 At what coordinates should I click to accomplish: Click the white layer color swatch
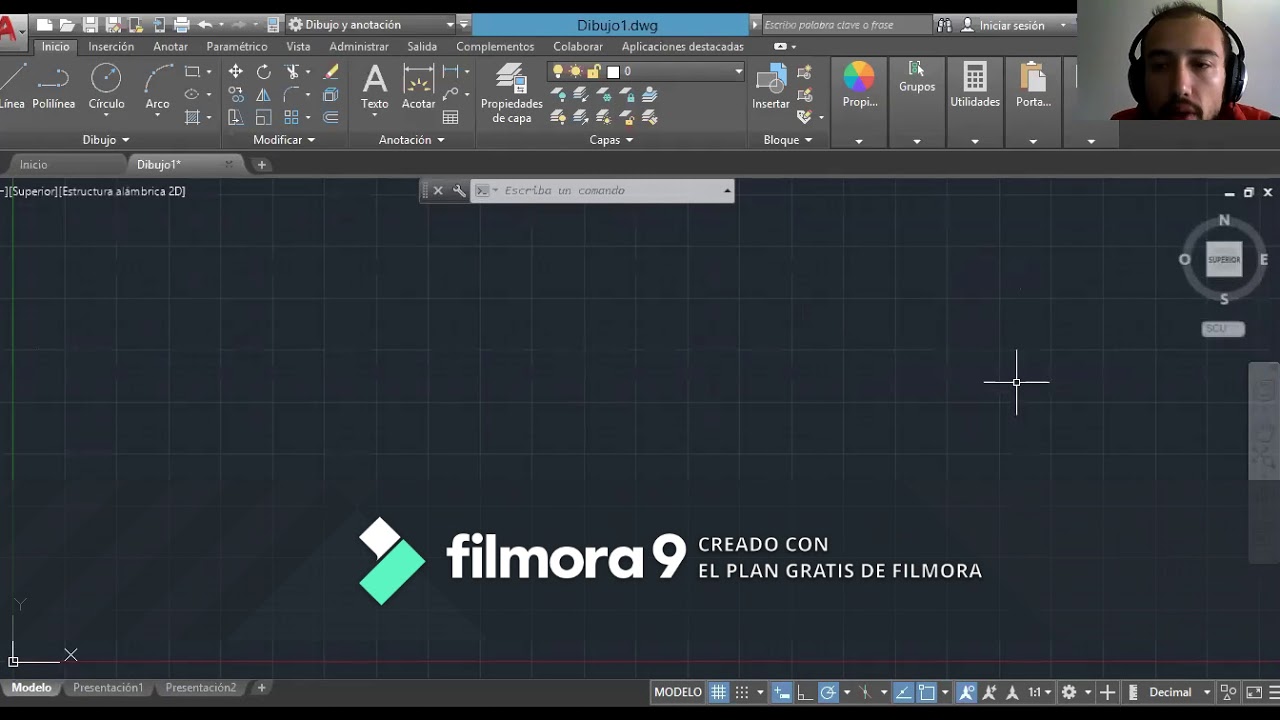(x=613, y=71)
